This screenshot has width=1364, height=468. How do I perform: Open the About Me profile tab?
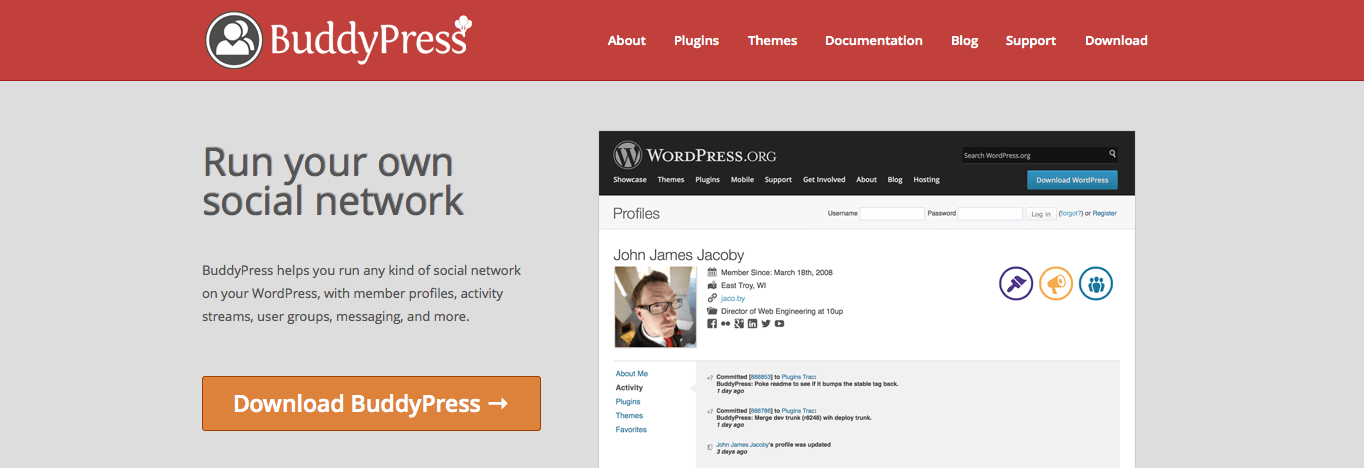[x=632, y=373]
